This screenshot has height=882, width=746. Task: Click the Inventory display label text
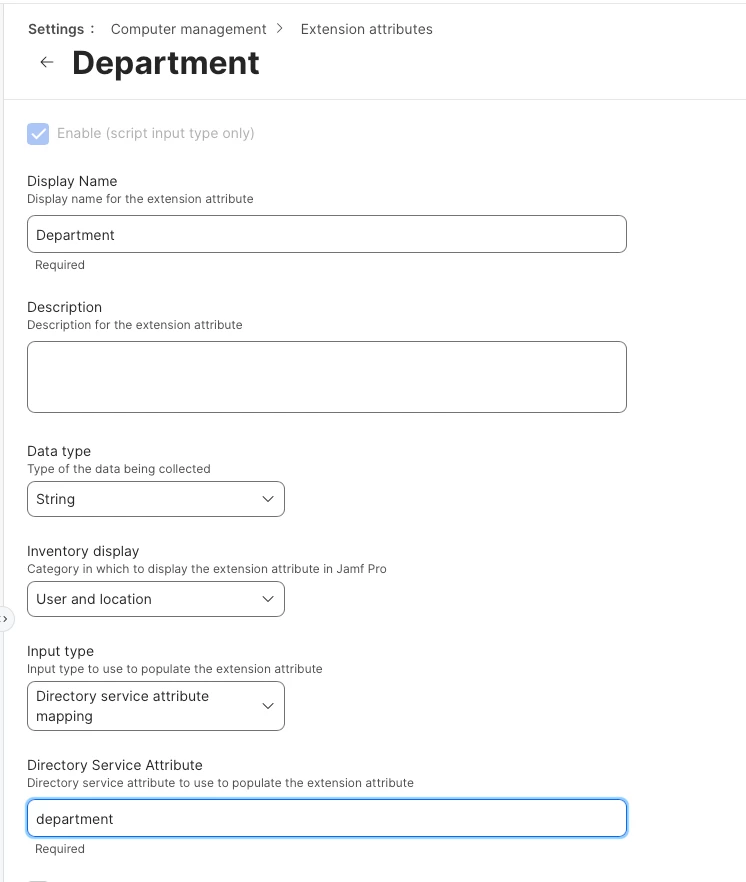pyautogui.click(x=83, y=551)
